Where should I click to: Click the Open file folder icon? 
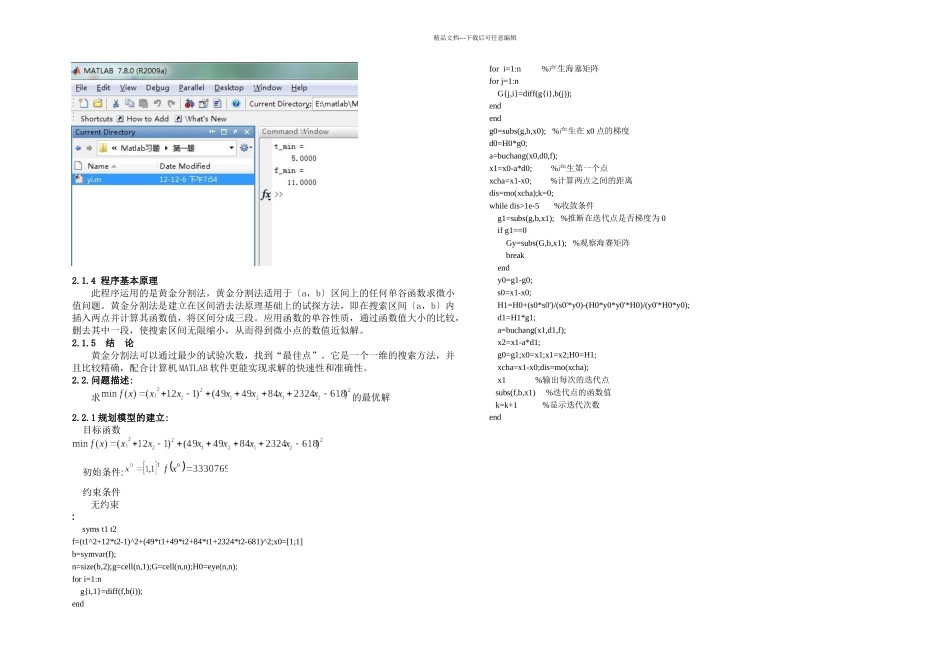[x=98, y=104]
